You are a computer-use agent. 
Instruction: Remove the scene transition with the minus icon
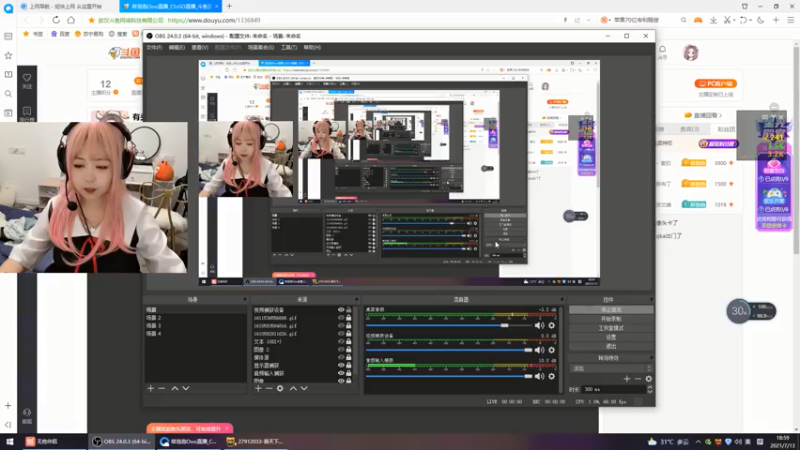638,379
